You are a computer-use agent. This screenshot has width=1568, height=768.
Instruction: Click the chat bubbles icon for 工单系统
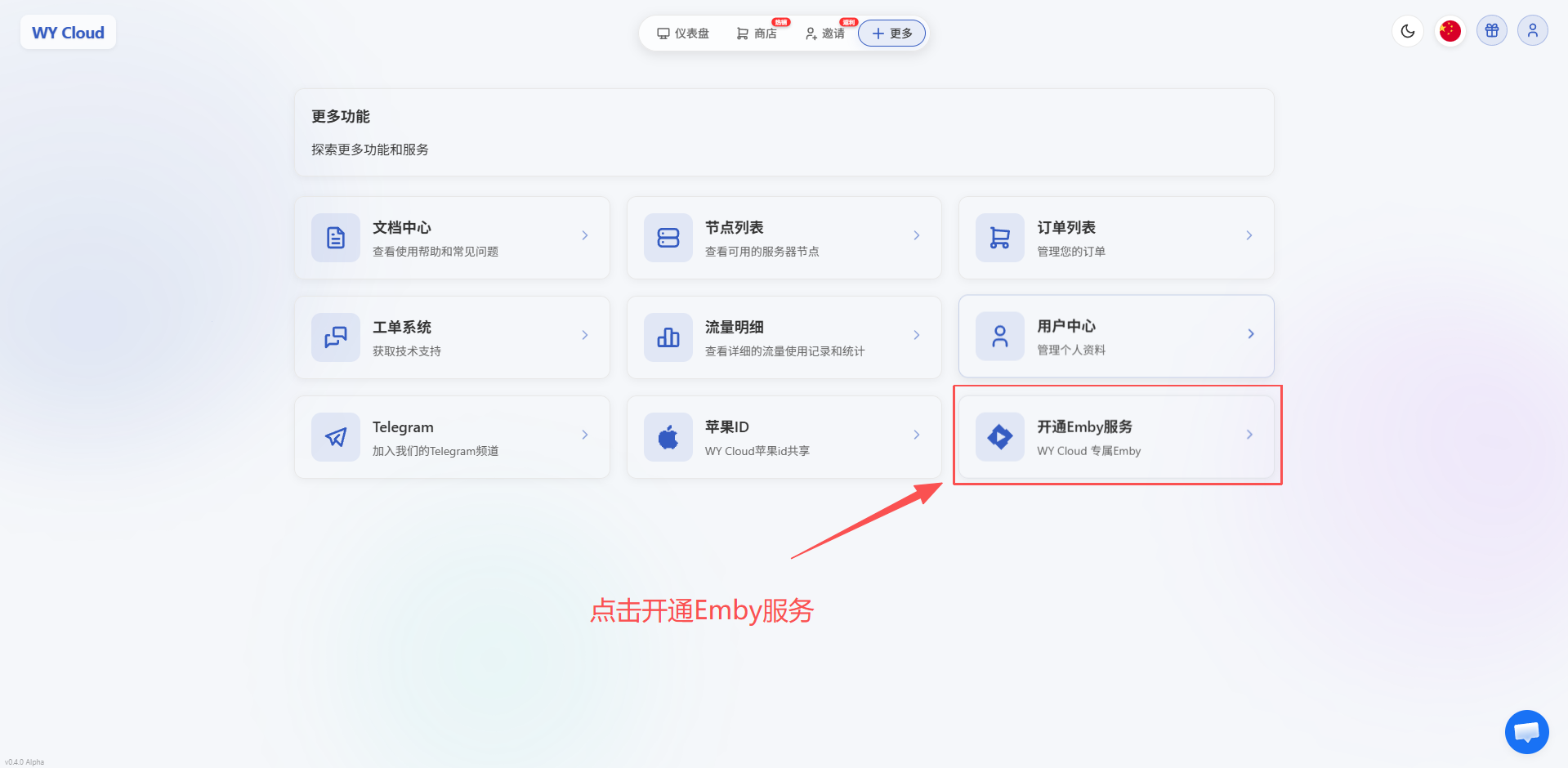(x=335, y=337)
